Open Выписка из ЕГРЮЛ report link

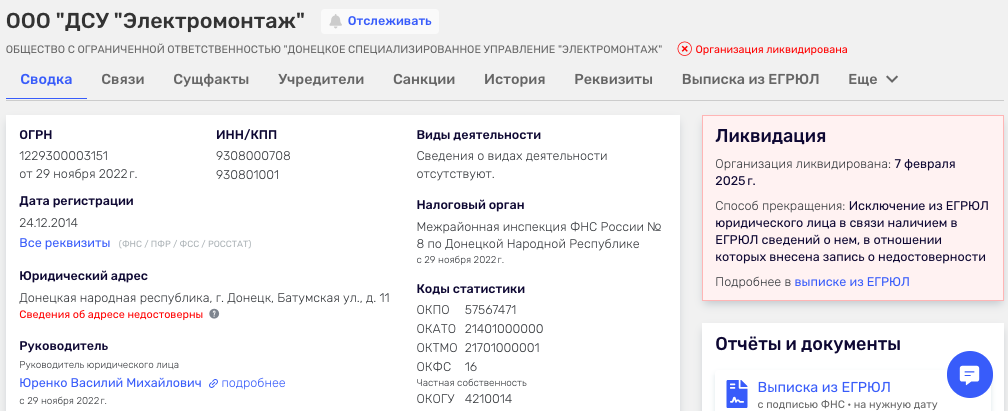coord(824,387)
